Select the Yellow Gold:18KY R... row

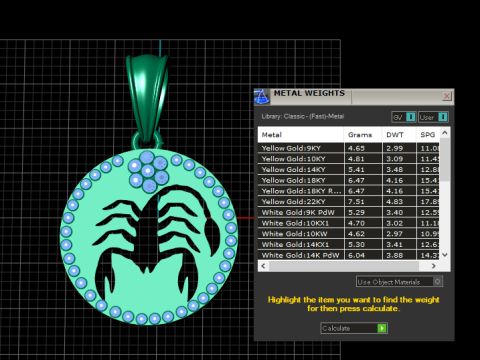(349, 191)
